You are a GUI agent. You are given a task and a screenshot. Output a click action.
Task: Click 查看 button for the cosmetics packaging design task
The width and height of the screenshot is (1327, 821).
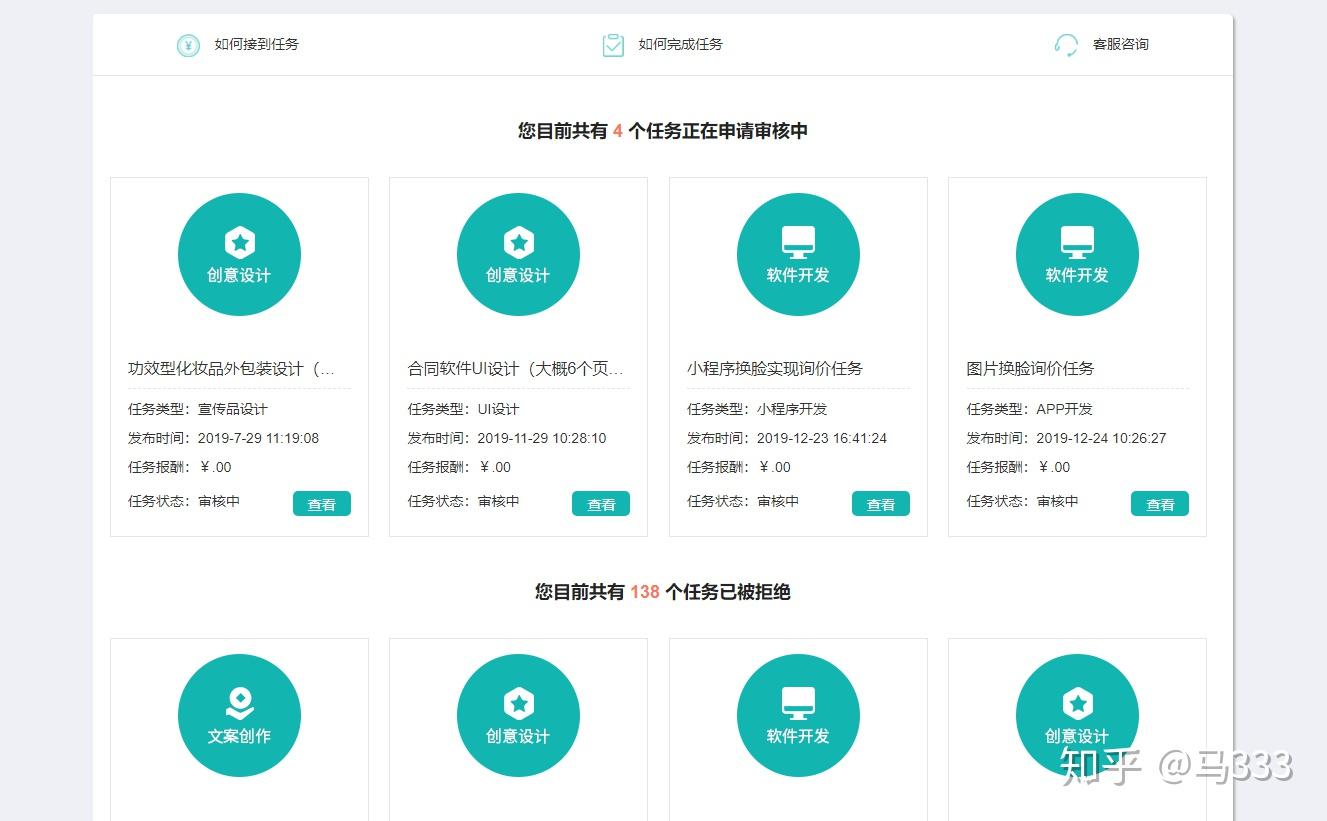click(322, 504)
